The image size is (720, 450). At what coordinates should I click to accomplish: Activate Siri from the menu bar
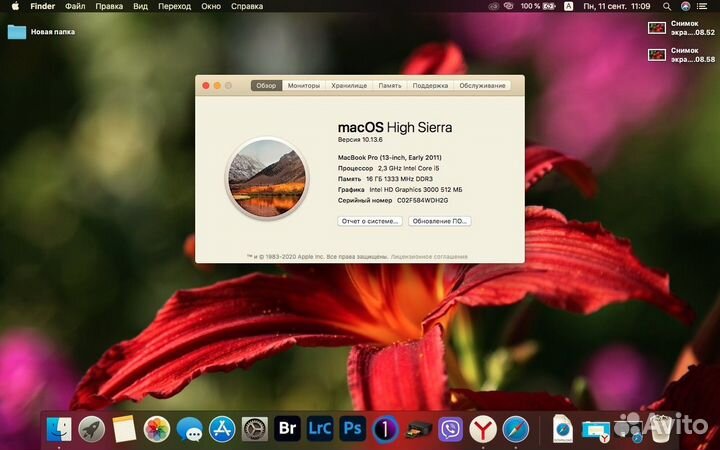(x=685, y=6)
